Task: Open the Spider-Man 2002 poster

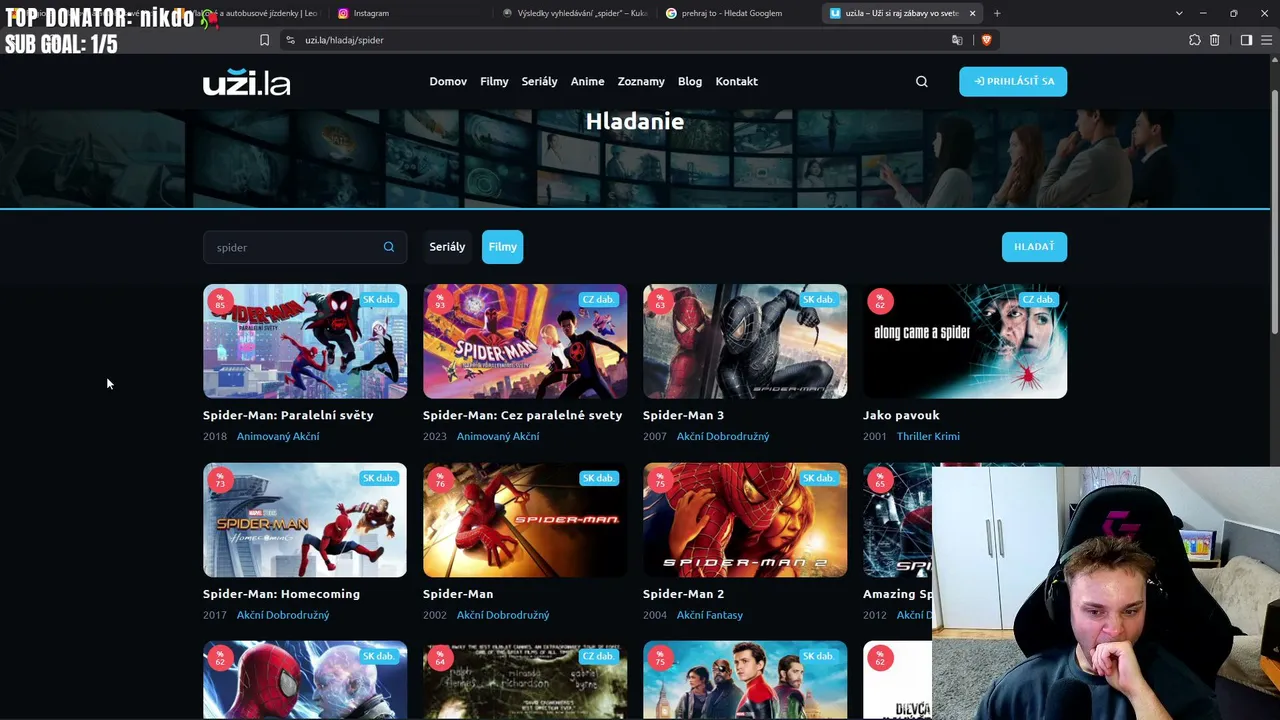Action: 525,520
